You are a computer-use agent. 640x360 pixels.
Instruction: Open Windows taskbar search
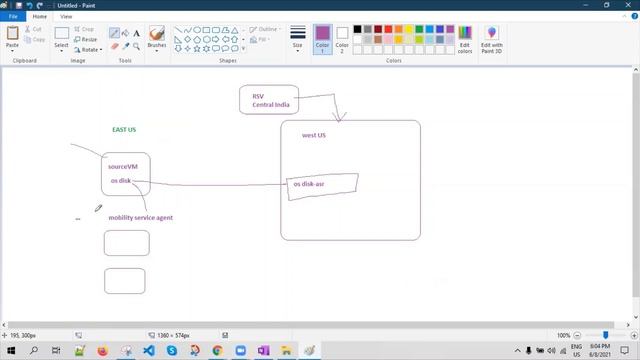[34, 350]
